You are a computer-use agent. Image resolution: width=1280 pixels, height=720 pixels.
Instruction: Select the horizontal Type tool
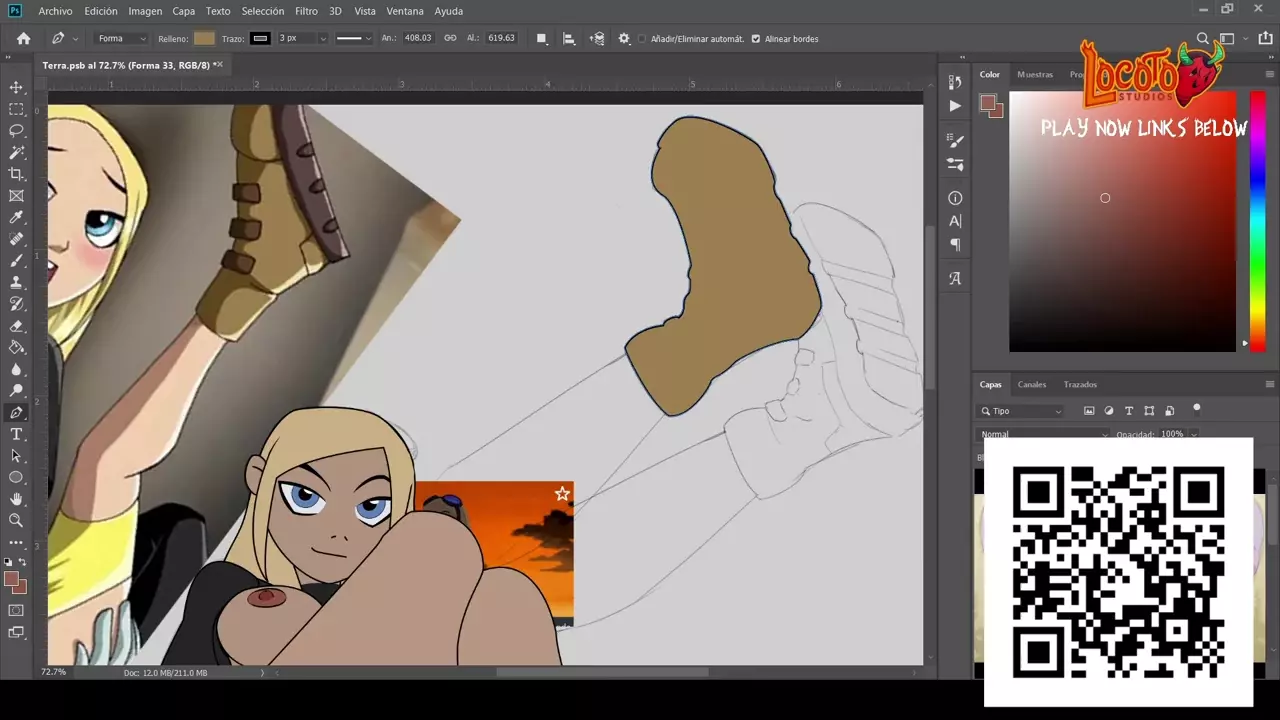point(16,434)
